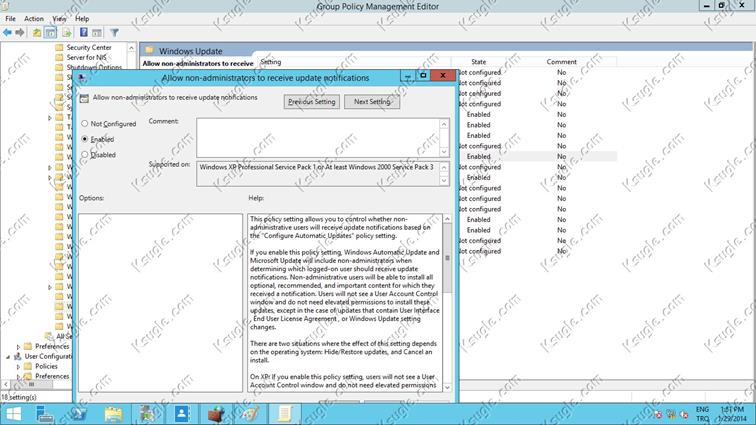This screenshot has height=425, width=756.
Task: Select the Server for NIS tree folder
Action: 86,57
